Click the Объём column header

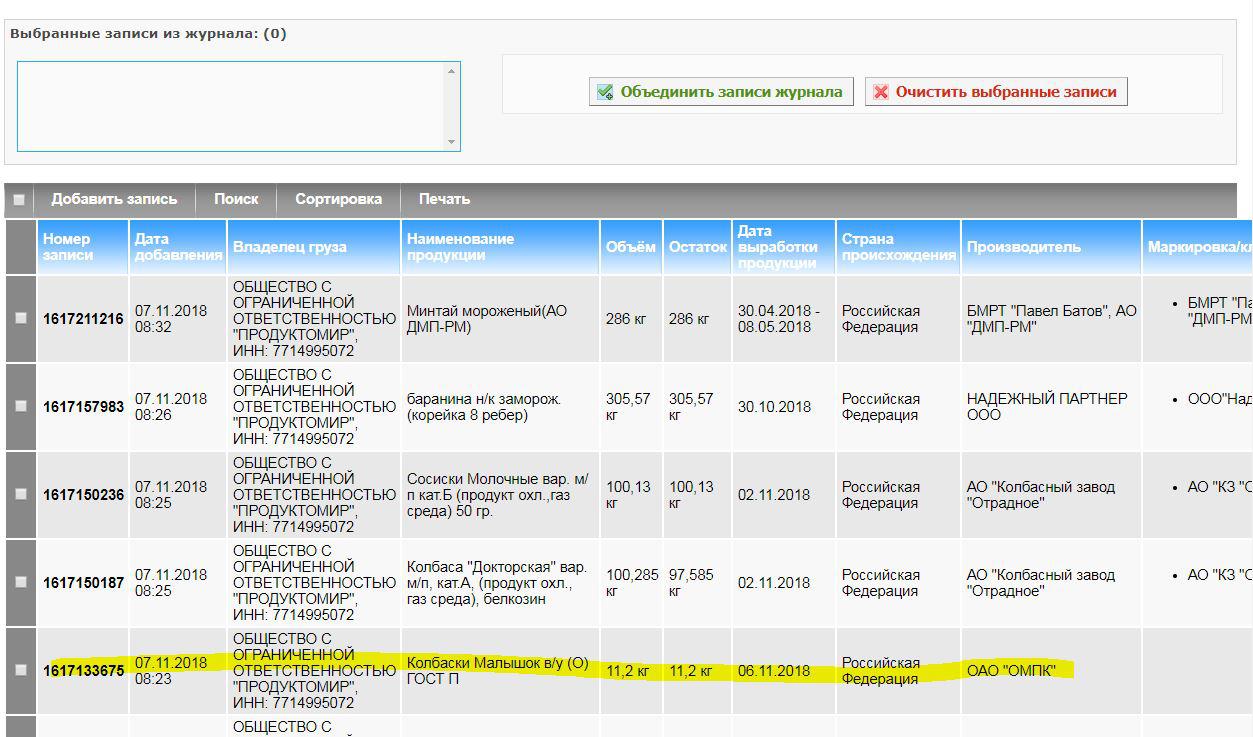[x=631, y=247]
